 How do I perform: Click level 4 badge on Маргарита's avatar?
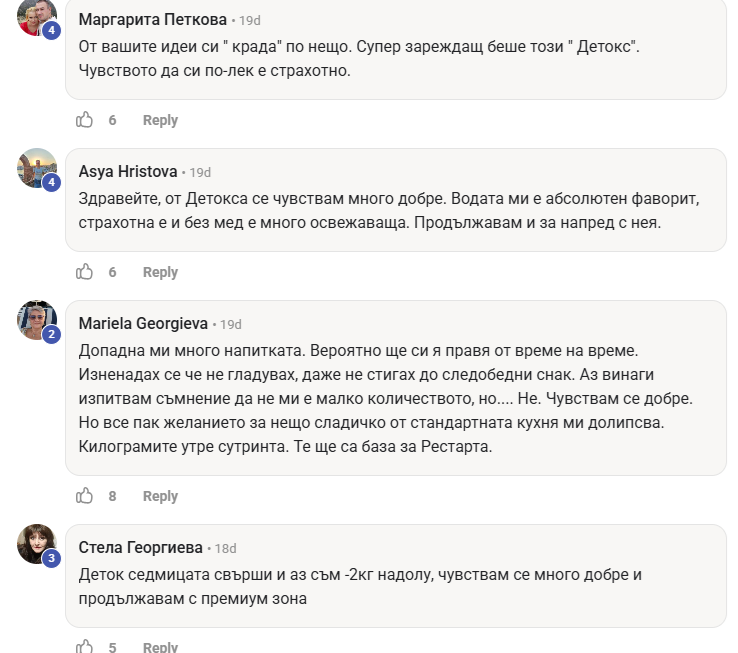(x=52, y=30)
